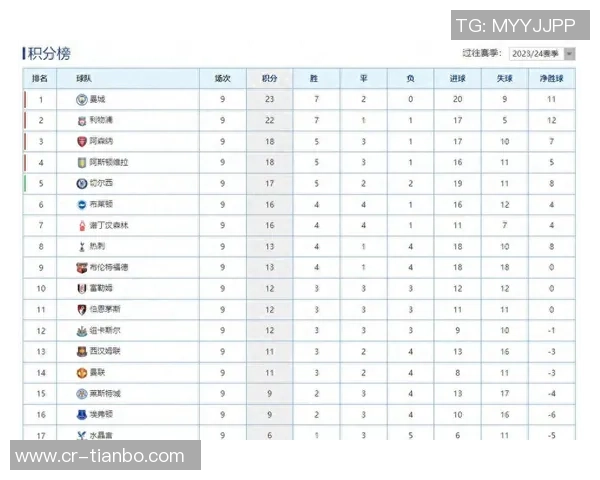Click the 布伦特福德 team name link
Image resolution: width=600 pixels, height=480 pixels.
tap(109, 268)
